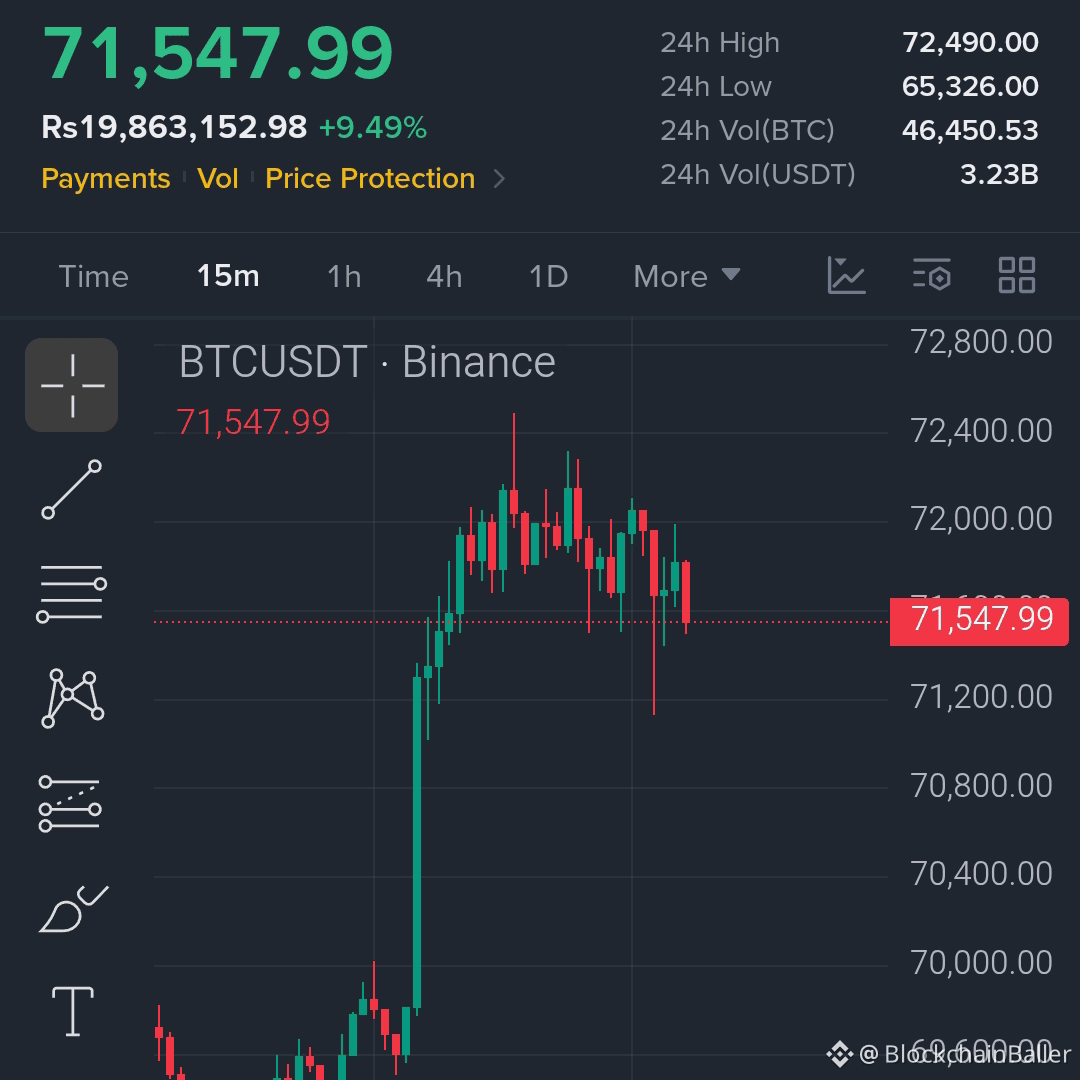Expand the More timeframes dropdown
The height and width of the screenshot is (1080, 1080).
click(686, 276)
